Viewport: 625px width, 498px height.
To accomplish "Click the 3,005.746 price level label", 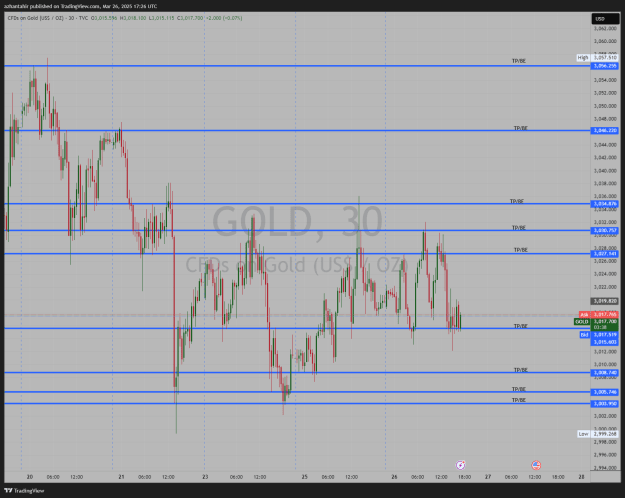I will pos(605,392).
